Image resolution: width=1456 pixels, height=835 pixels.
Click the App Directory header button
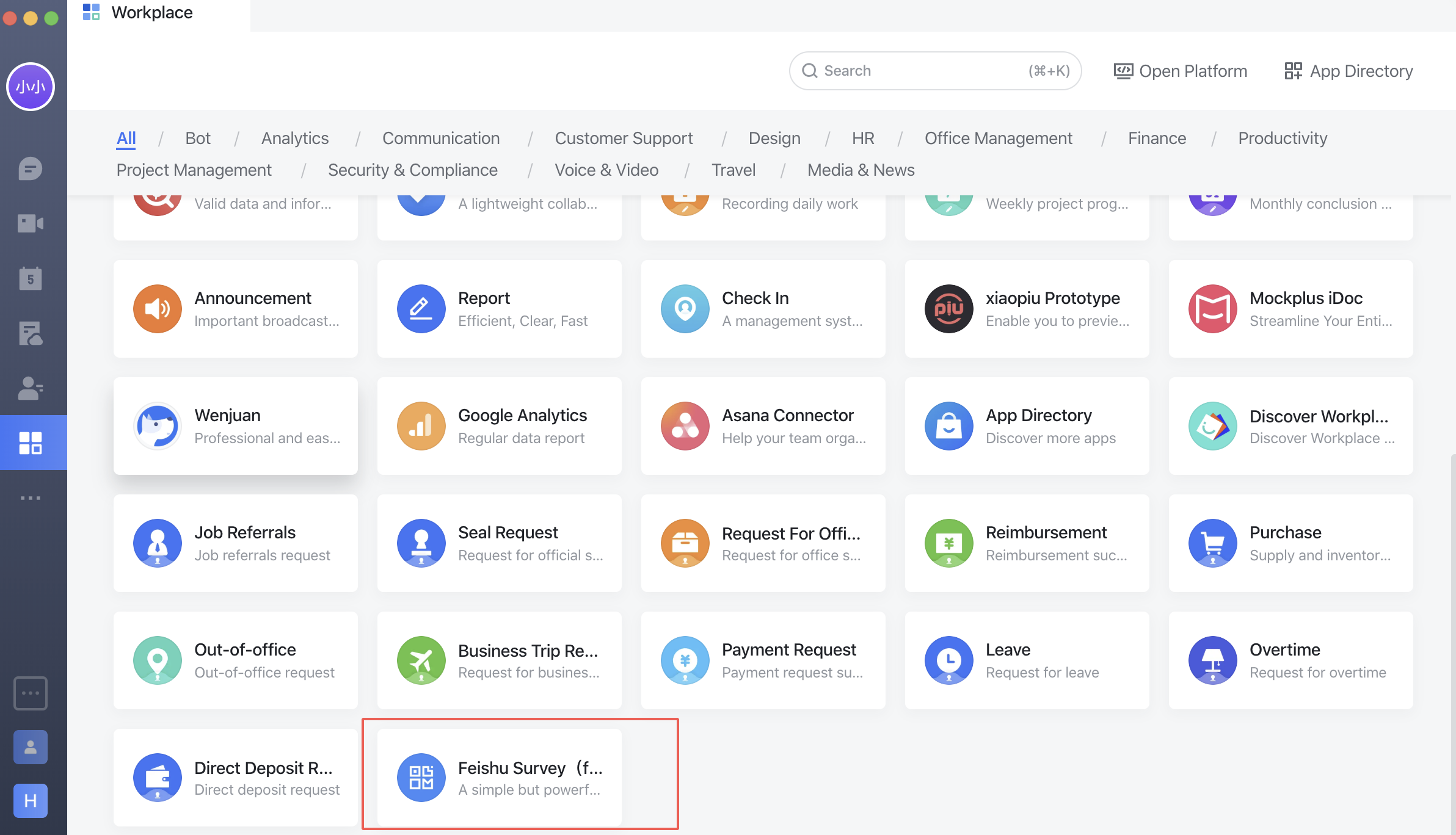coord(1349,71)
